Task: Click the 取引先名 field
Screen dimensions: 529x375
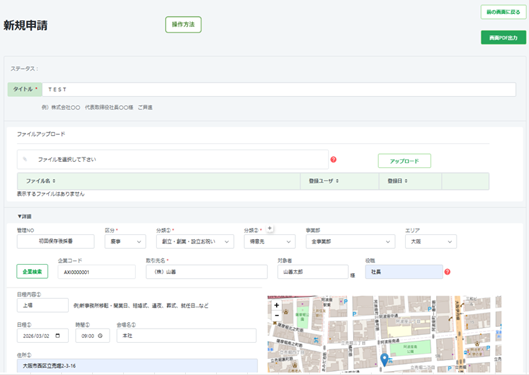Action: pos(207,272)
